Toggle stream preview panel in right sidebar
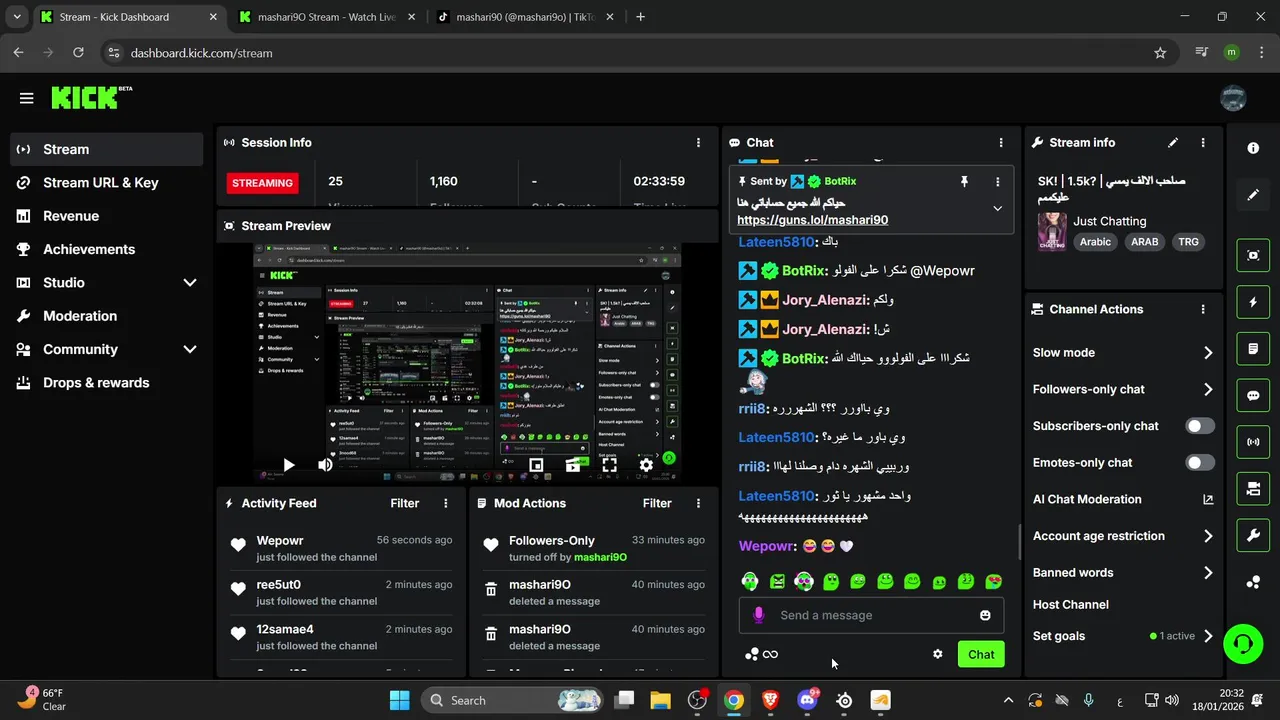 (x=1253, y=255)
